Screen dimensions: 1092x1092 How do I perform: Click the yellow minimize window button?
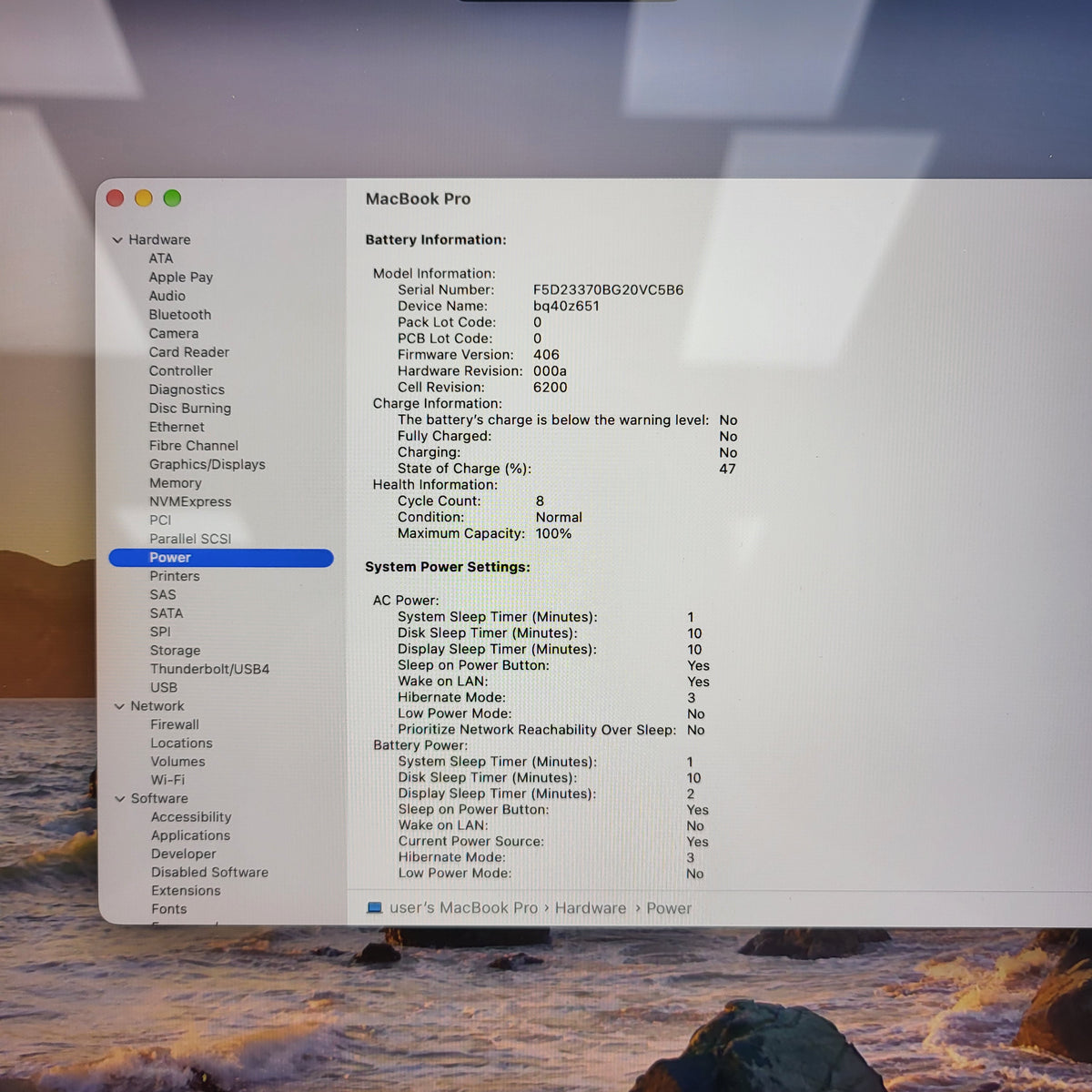click(x=144, y=198)
